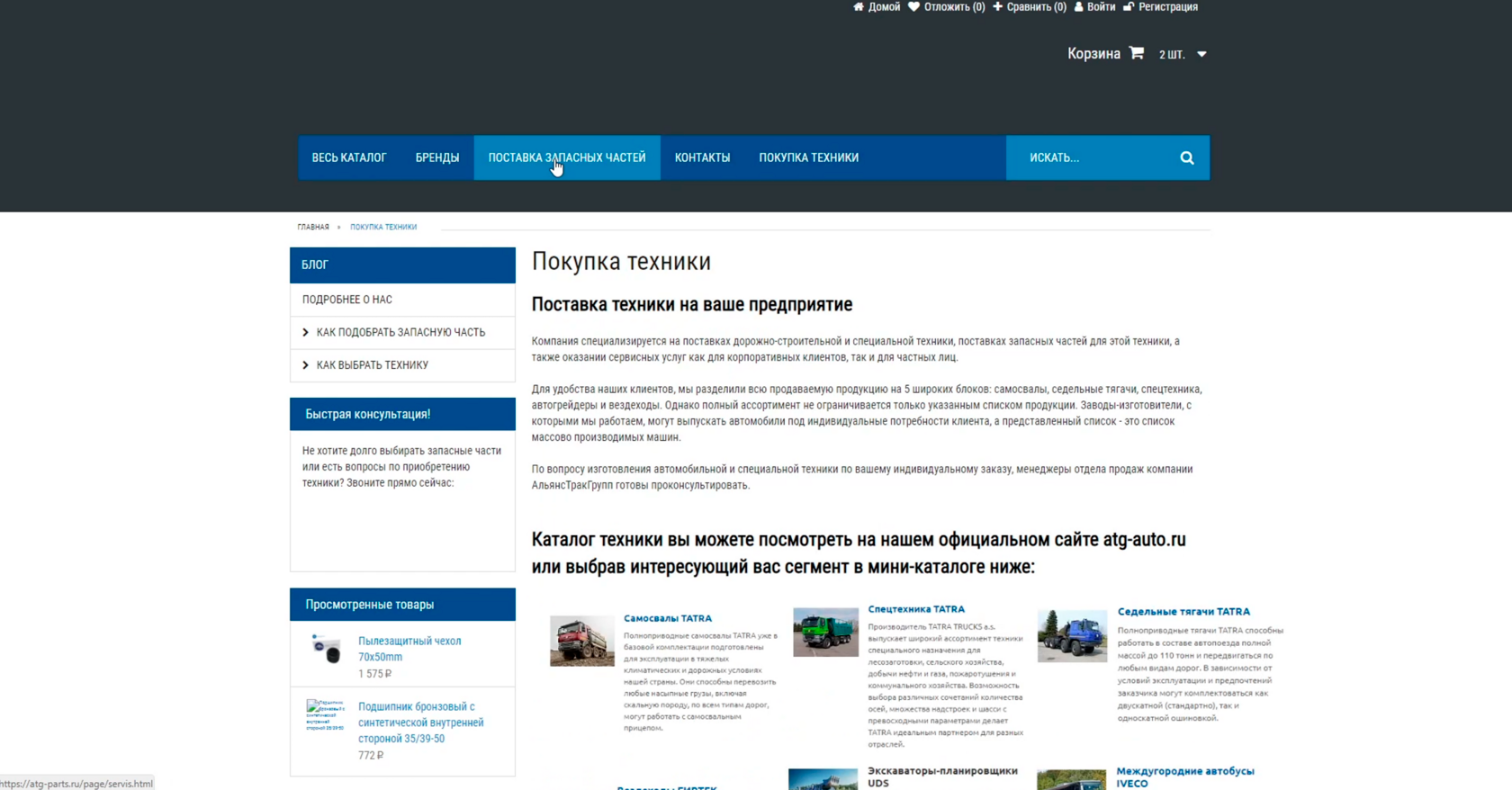Click the home icon beside Домой
Viewport: 1512px width, 790px height.
[858, 6]
